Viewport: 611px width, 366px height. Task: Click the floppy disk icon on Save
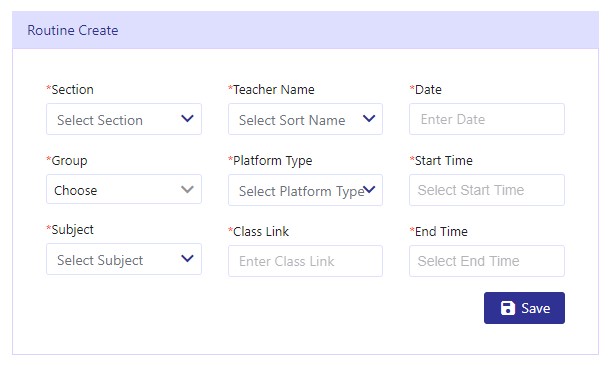pyautogui.click(x=508, y=308)
